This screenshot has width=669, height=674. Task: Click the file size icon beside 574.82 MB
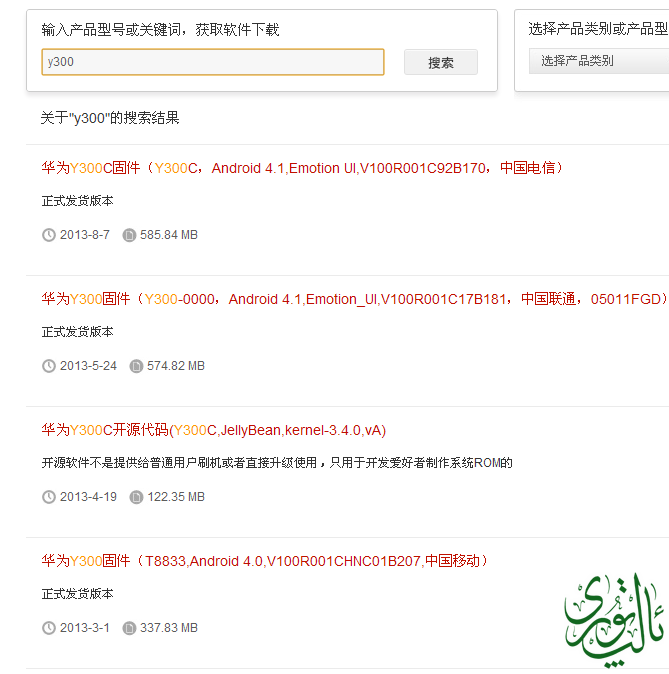[x=136, y=366]
